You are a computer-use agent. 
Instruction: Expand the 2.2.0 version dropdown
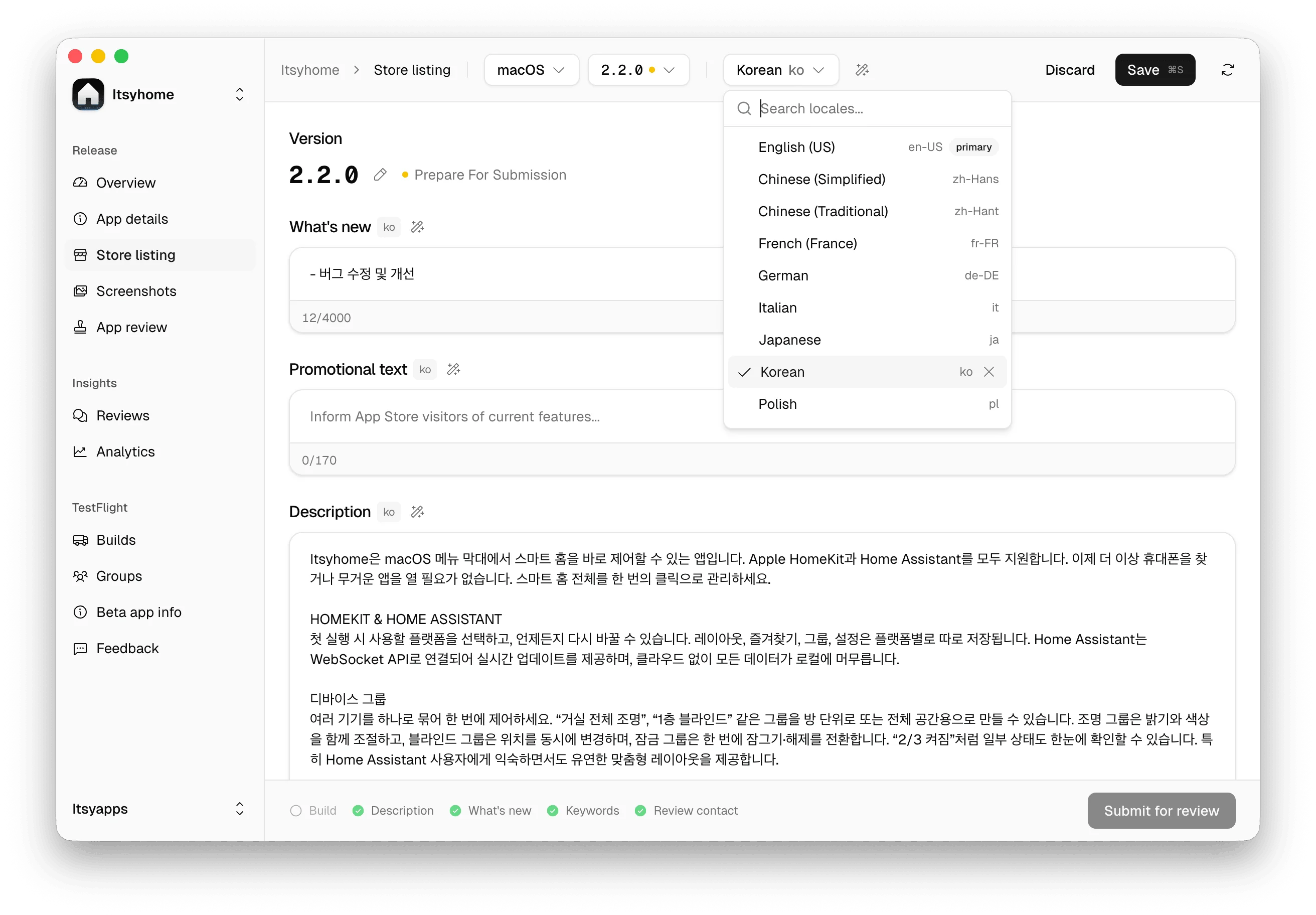638,69
